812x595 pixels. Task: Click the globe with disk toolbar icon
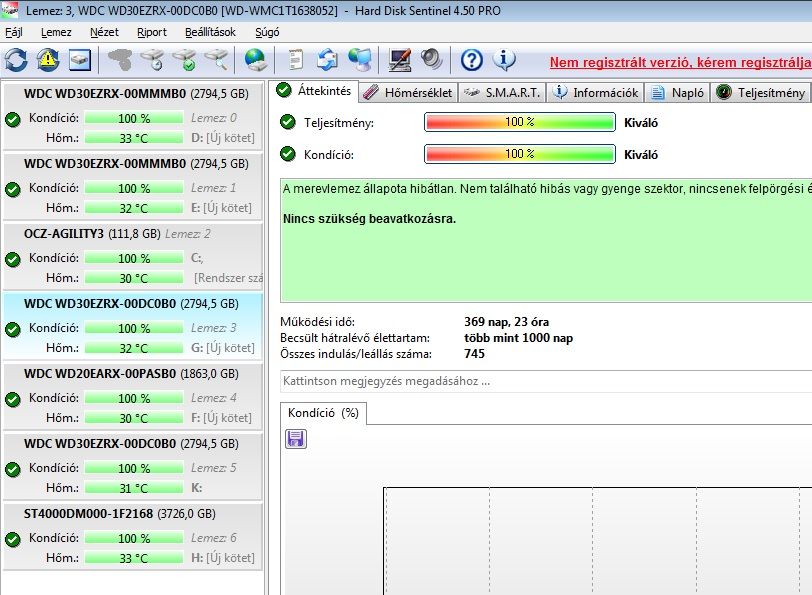coord(255,60)
